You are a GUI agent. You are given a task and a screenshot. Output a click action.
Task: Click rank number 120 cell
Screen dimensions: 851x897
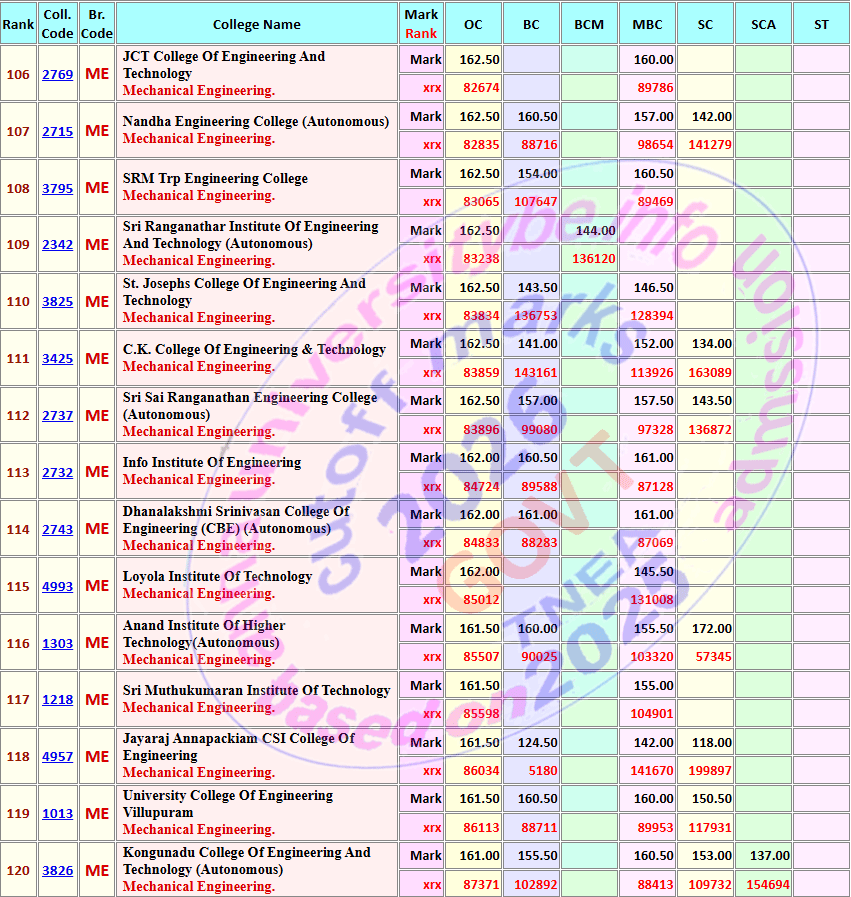(x=18, y=870)
